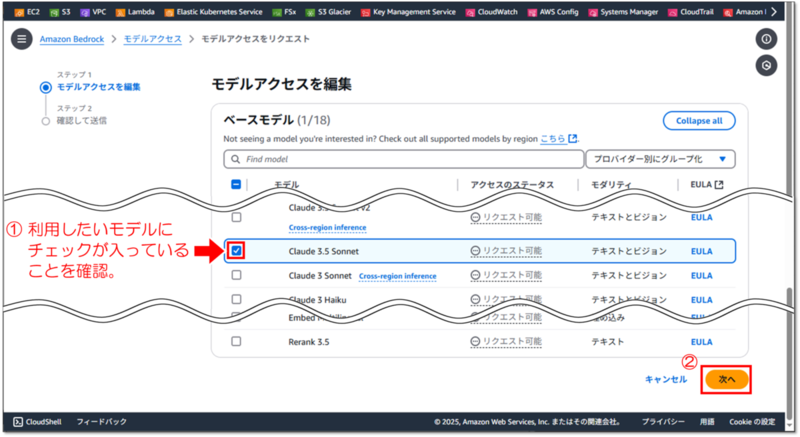
Task: Click the search magnifier in Find model
Action: [235, 159]
